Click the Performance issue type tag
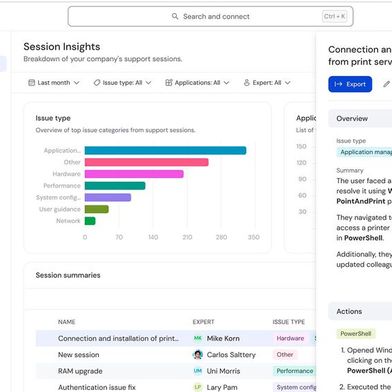392x392 pixels. pos(294,371)
